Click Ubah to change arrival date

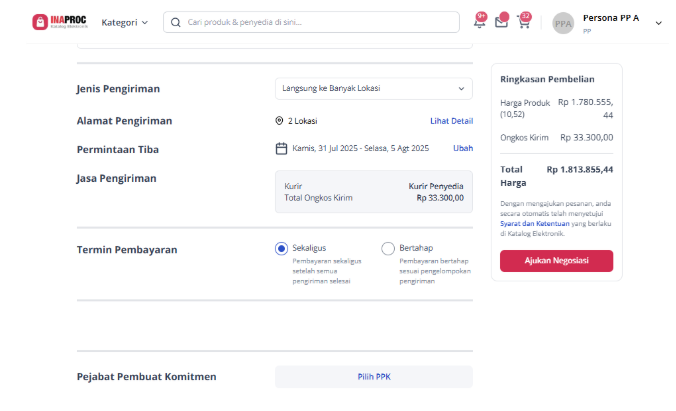pyautogui.click(x=463, y=148)
